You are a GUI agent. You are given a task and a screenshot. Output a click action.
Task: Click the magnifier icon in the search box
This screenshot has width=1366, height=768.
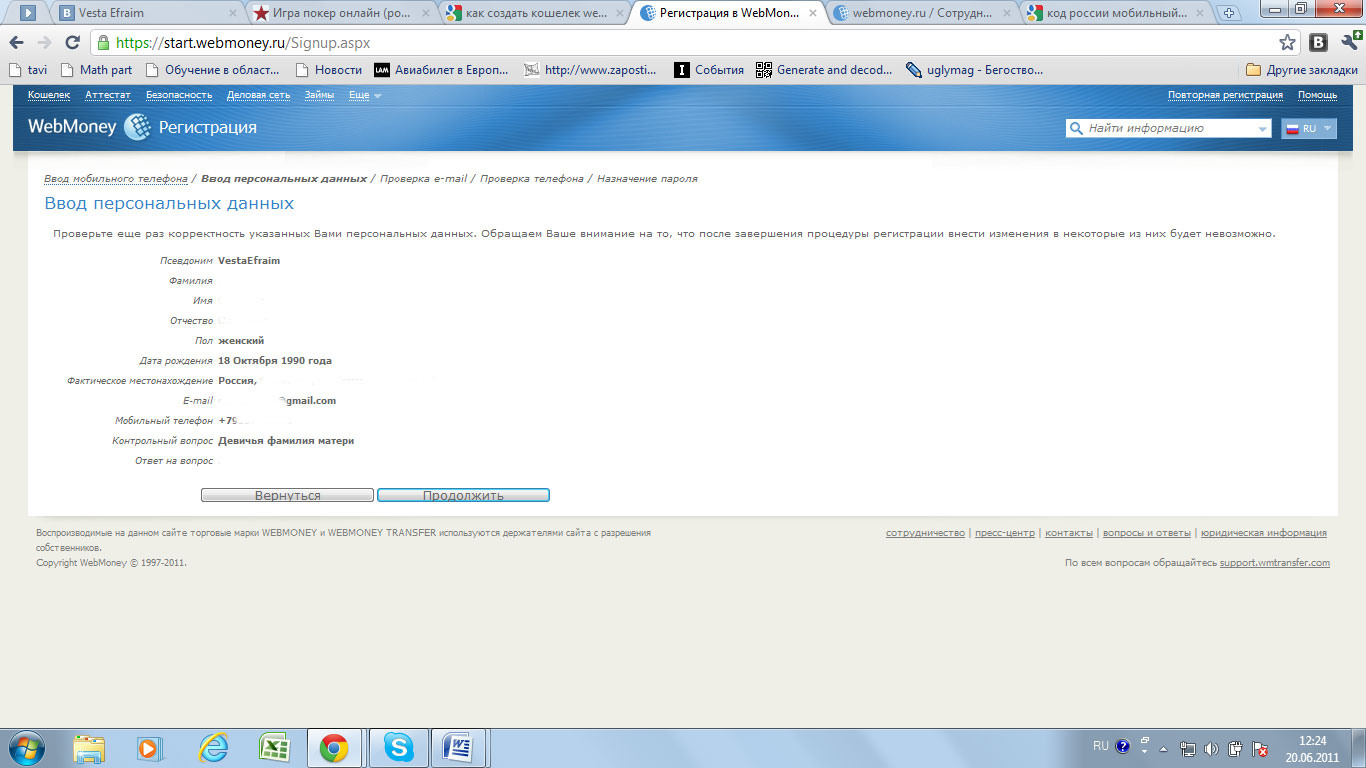coord(1076,128)
